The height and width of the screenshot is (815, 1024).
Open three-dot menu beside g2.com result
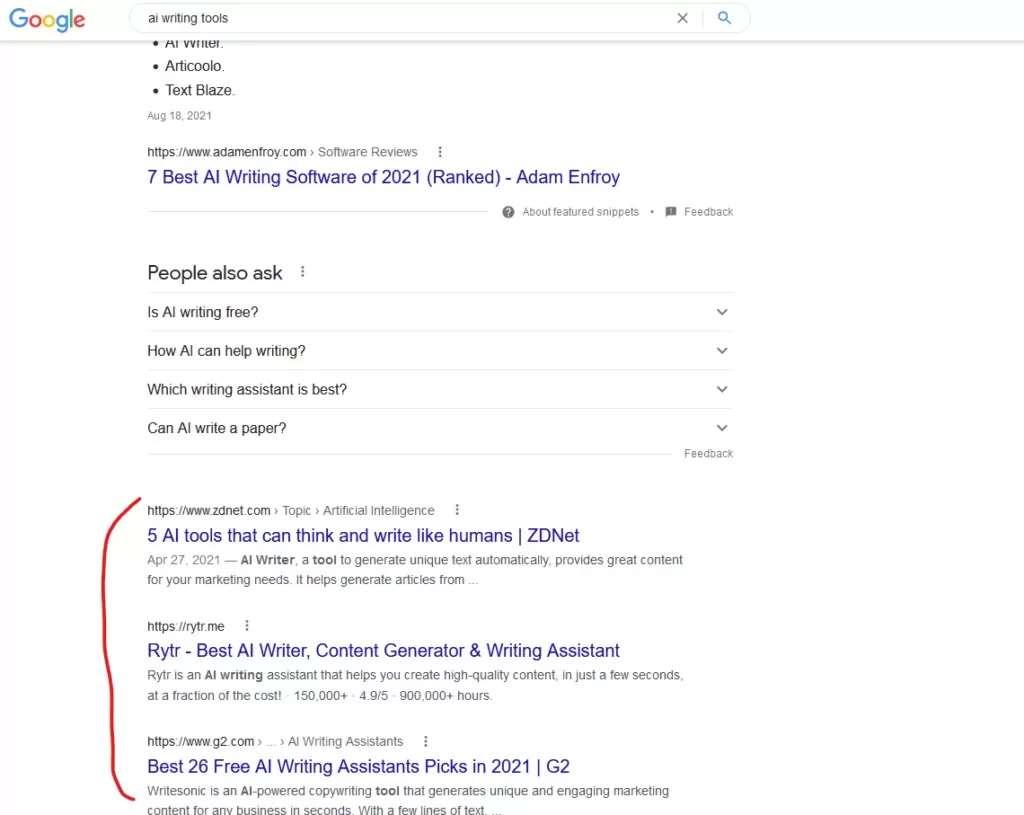point(425,741)
